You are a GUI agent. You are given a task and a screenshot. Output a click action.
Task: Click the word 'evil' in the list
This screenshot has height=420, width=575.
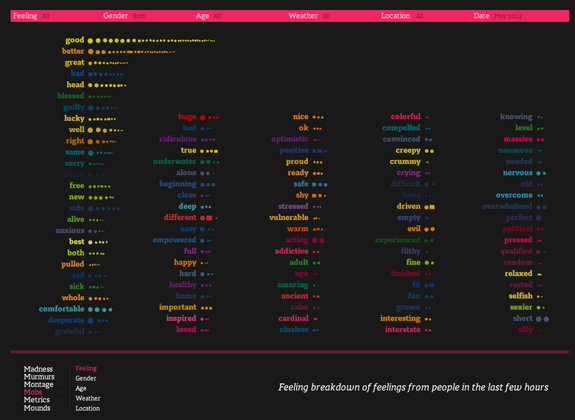tap(414, 229)
